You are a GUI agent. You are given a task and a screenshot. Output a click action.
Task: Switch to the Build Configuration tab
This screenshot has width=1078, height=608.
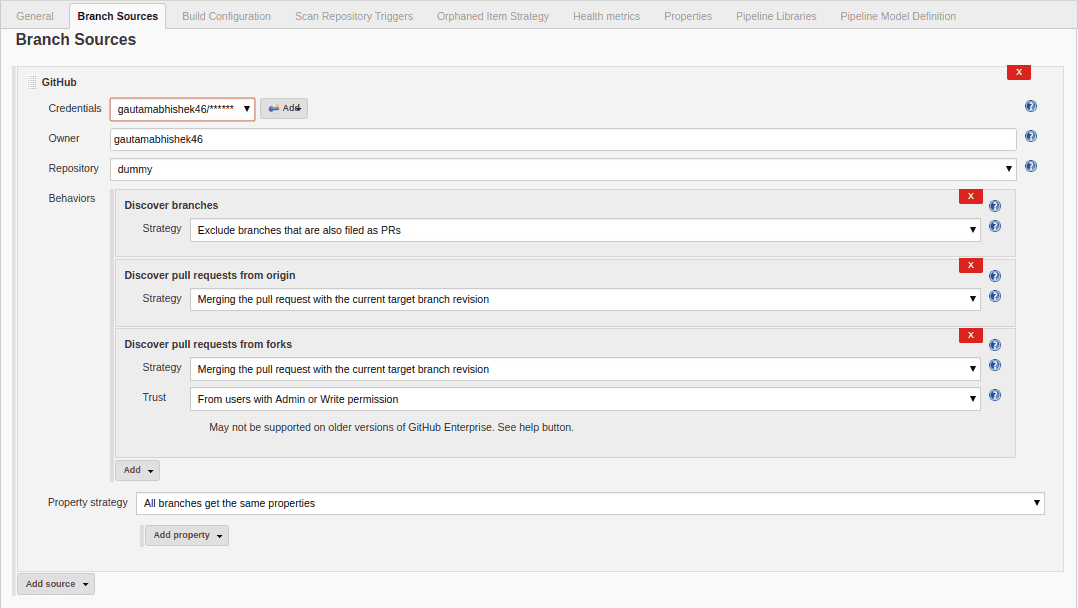226,16
